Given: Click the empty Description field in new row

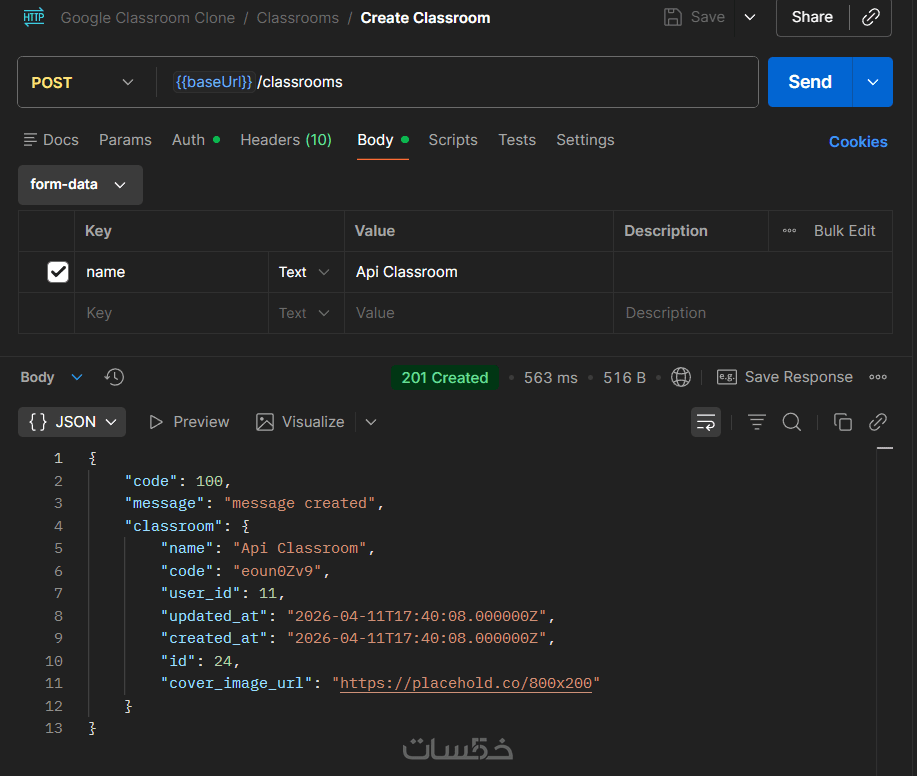Looking at the screenshot, I should (753, 313).
